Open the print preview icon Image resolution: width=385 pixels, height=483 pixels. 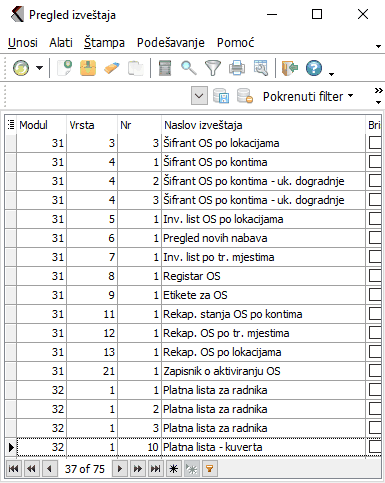pos(261,68)
